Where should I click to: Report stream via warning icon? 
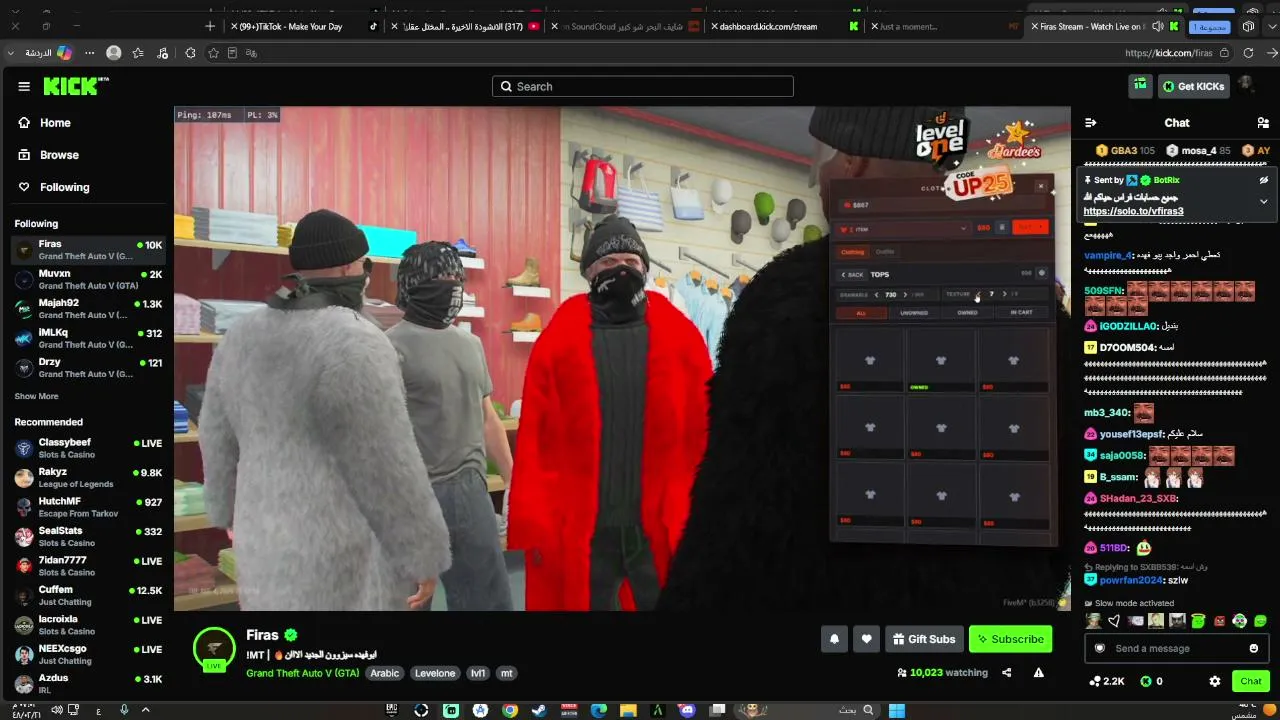point(1039,673)
